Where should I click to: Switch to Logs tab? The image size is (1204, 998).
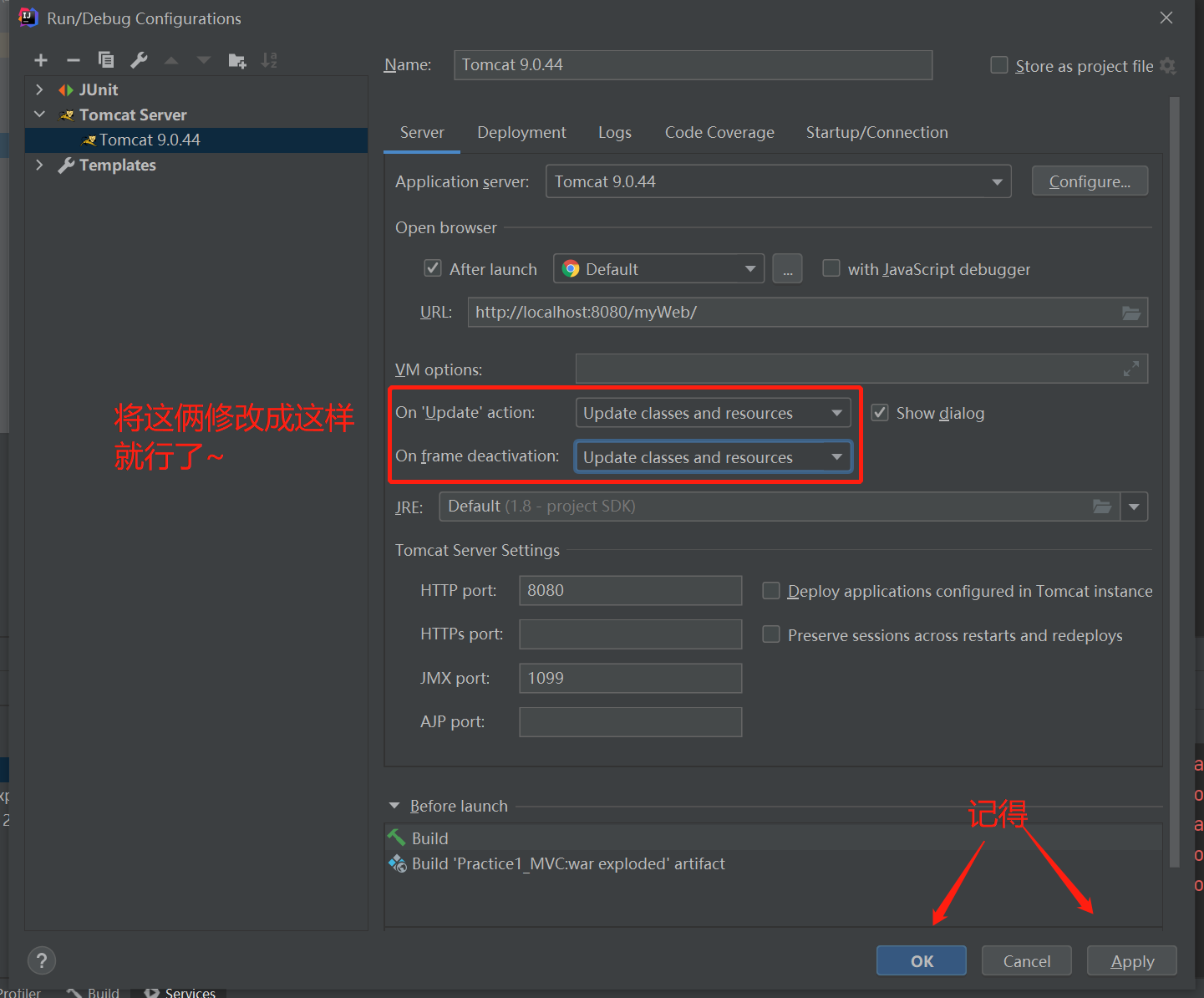(x=615, y=132)
